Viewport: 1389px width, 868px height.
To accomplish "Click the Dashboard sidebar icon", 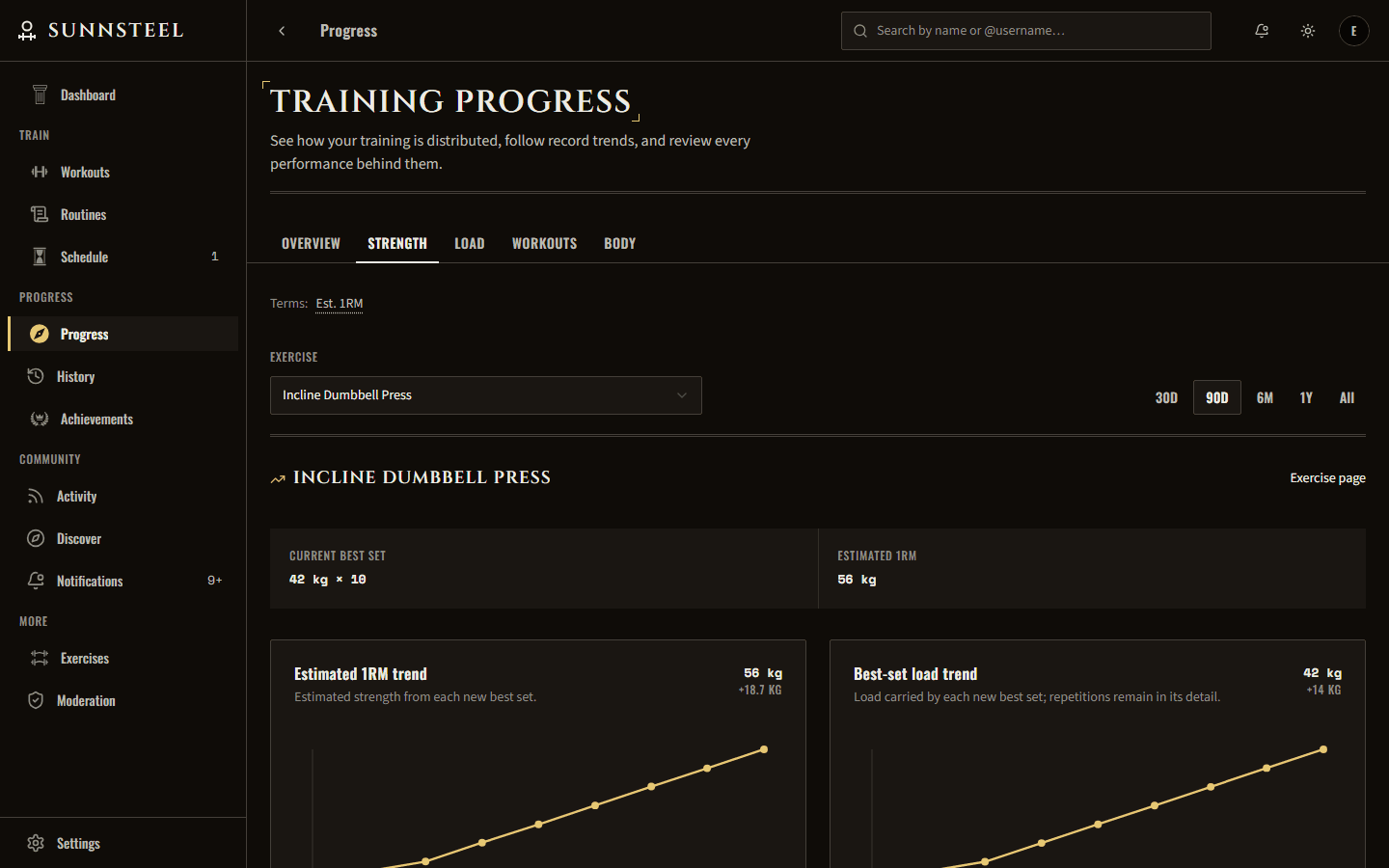I will (40, 95).
